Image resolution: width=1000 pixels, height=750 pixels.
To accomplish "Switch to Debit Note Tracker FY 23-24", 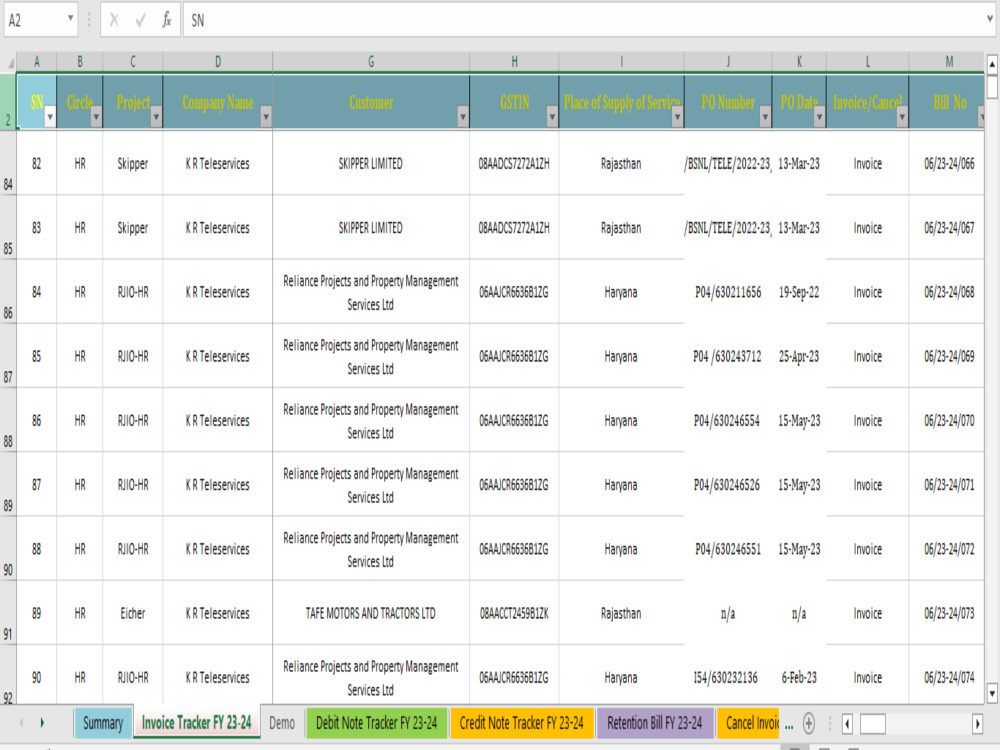I will pyautogui.click(x=376, y=723).
